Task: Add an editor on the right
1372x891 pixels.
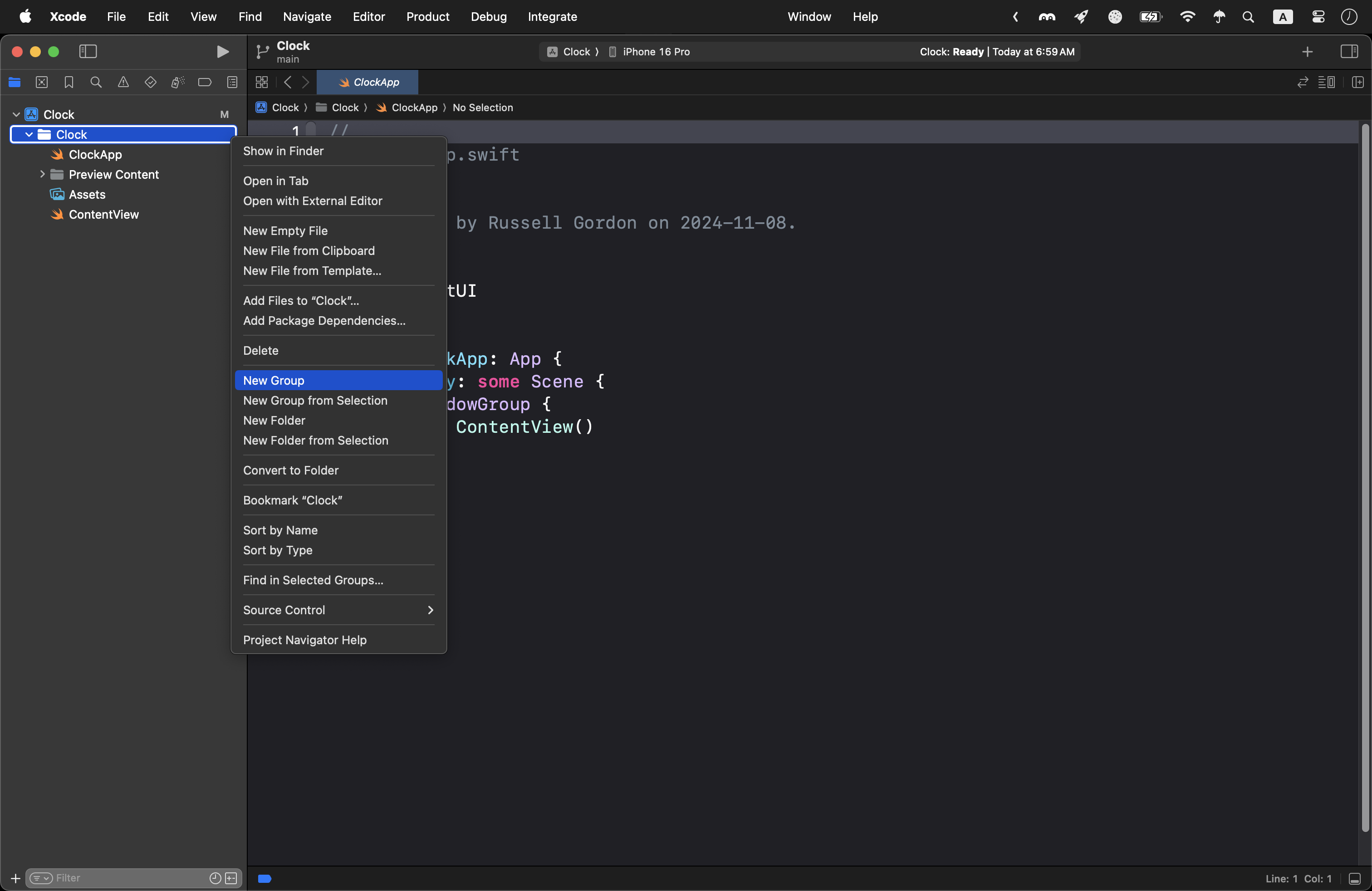Action: pos(1357,83)
